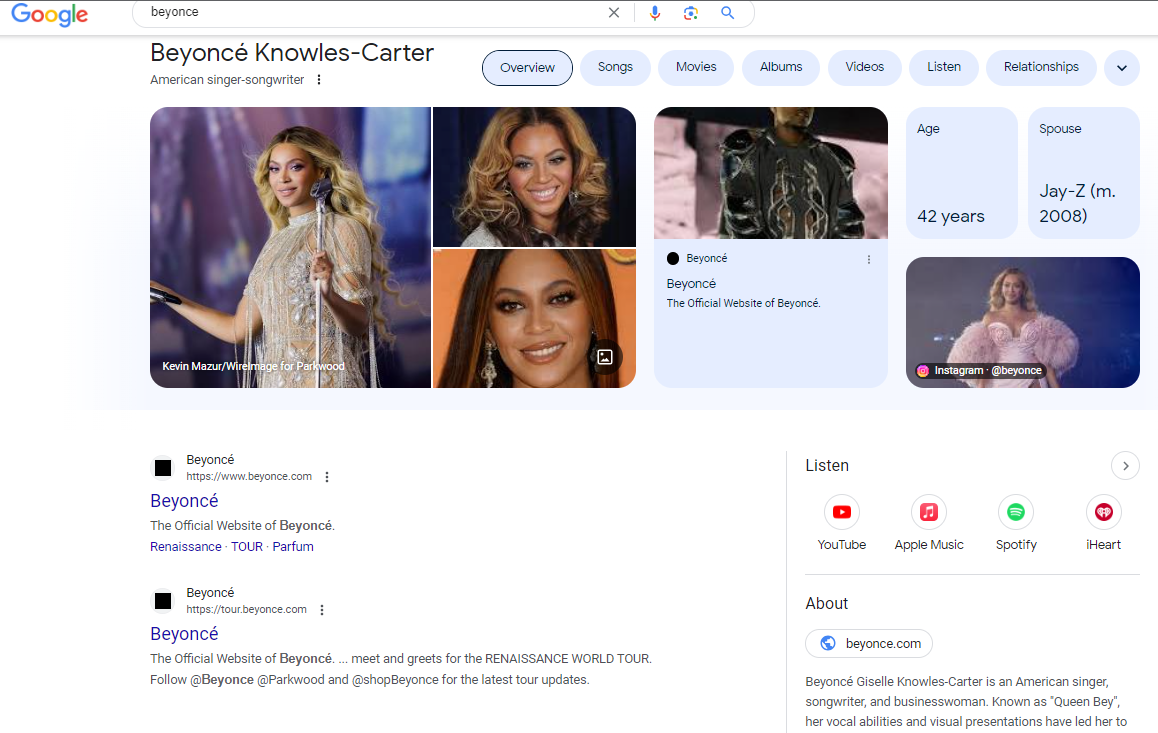Follow the Renaissance sitelink
The width and height of the screenshot is (1158, 733).
[x=185, y=547]
